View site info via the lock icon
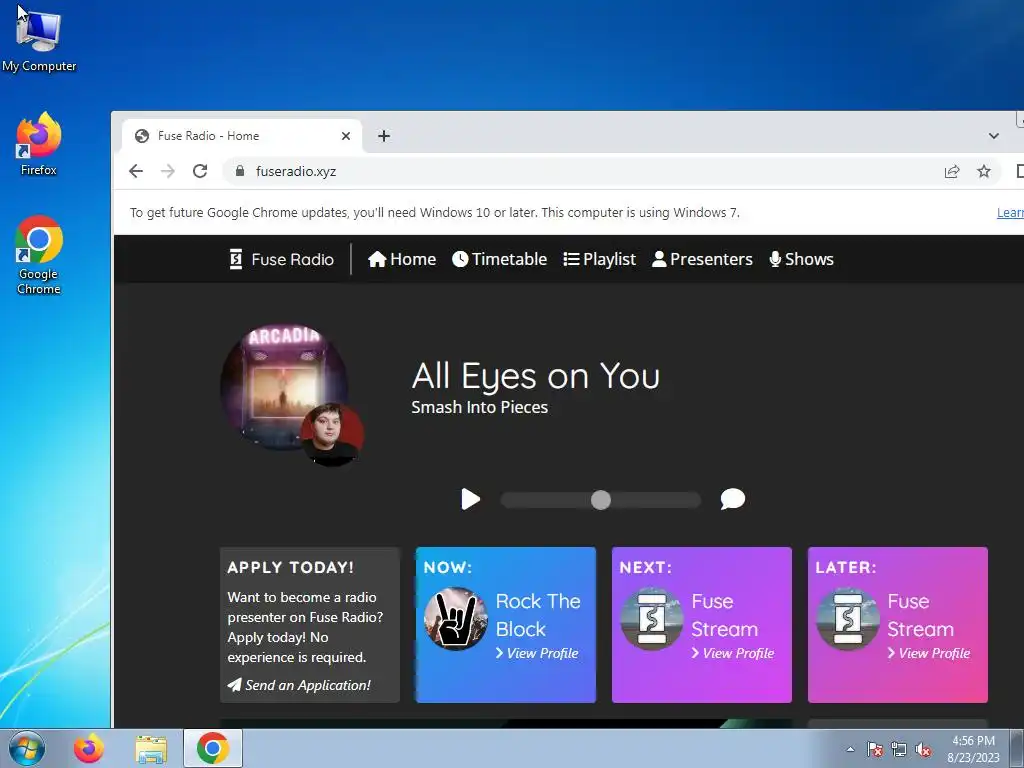 point(240,171)
